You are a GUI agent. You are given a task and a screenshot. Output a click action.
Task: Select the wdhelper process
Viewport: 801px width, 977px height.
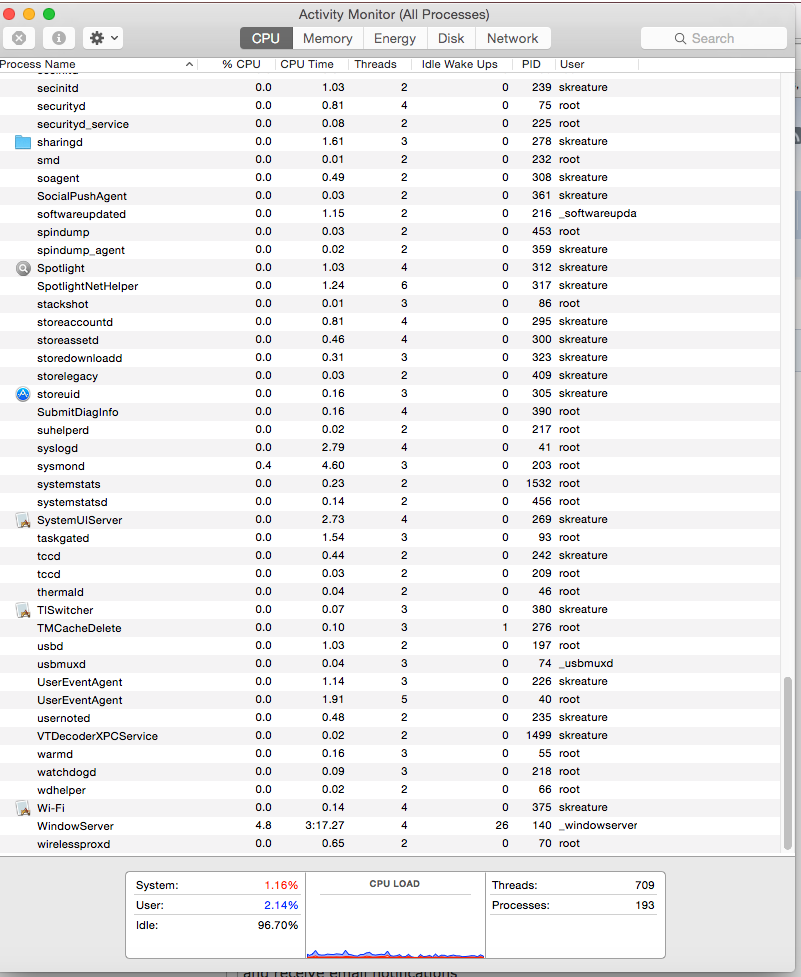pos(390,790)
